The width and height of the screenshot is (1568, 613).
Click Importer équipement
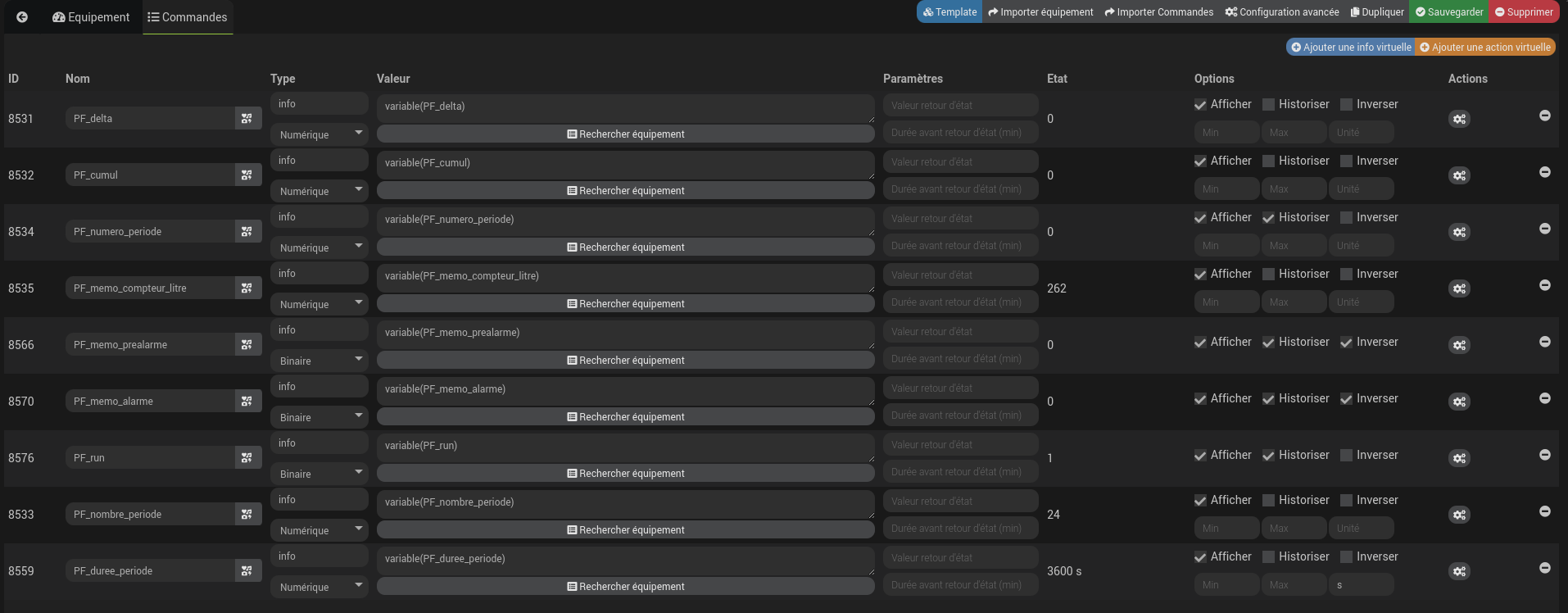coord(1040,11)
